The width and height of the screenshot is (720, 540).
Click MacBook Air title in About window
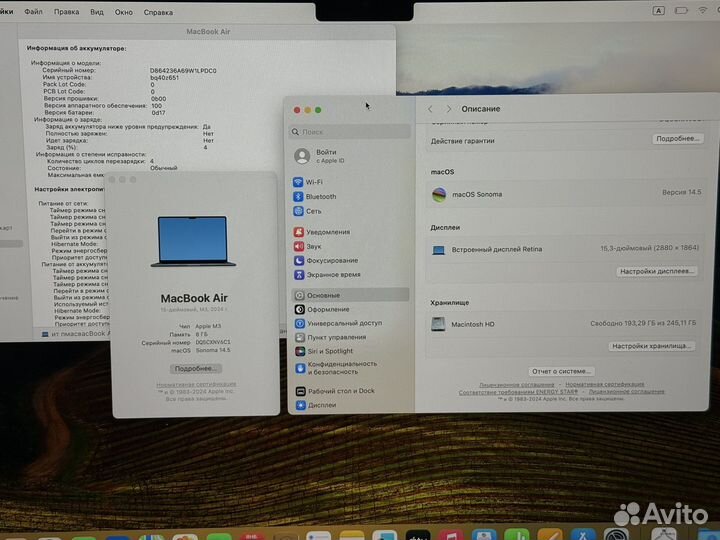click(x=194, y=298)
